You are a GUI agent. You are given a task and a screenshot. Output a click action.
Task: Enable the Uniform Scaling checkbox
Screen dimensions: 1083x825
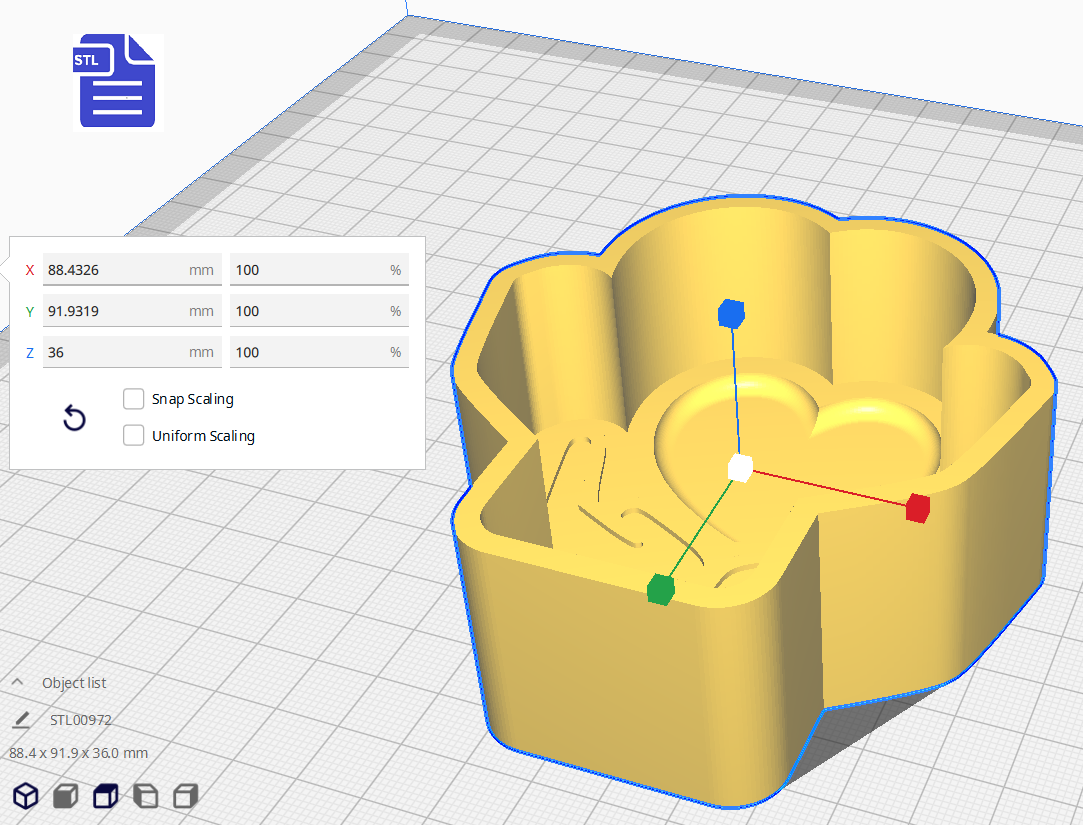pyautogui.click(x=134, y=436)
